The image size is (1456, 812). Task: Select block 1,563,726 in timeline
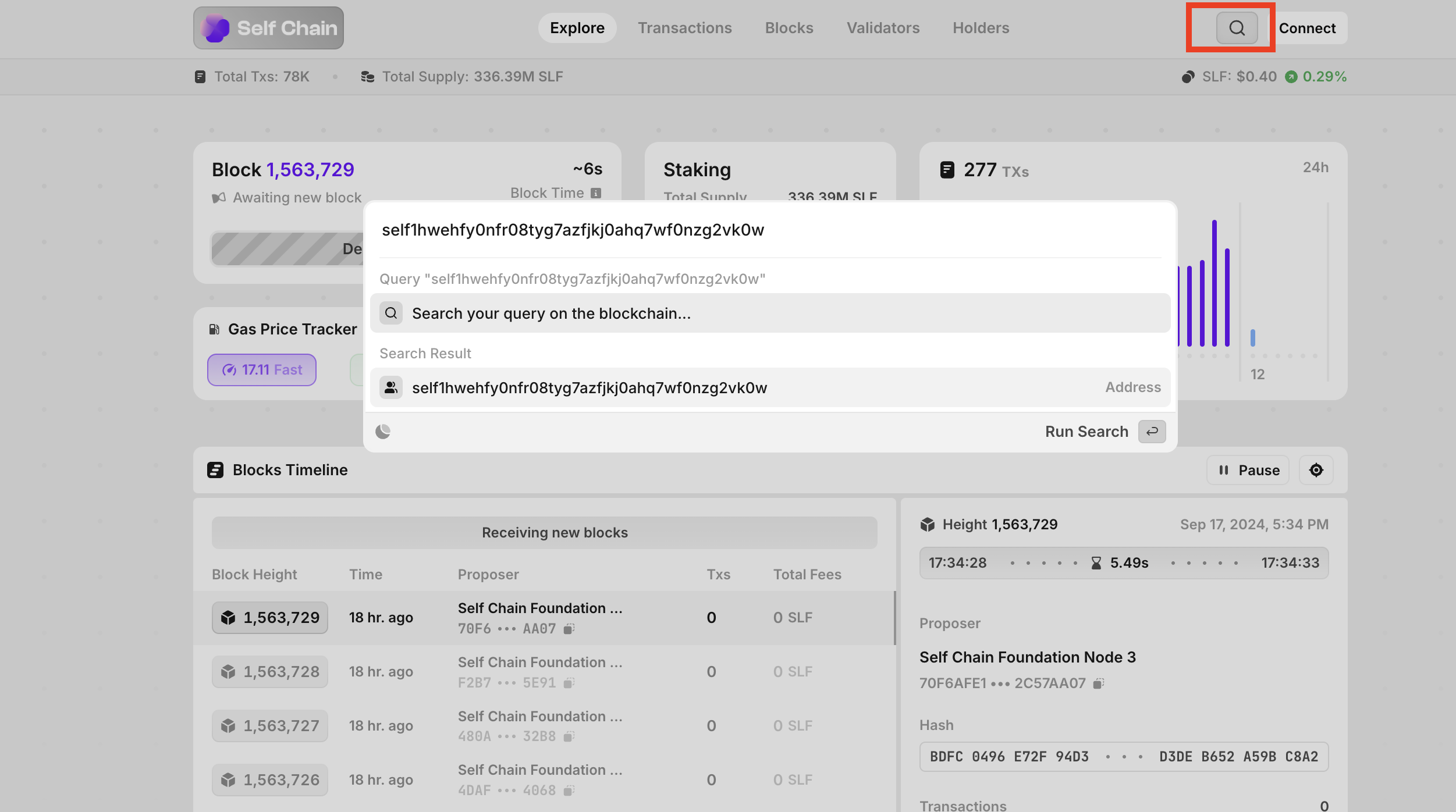(270, 780)
